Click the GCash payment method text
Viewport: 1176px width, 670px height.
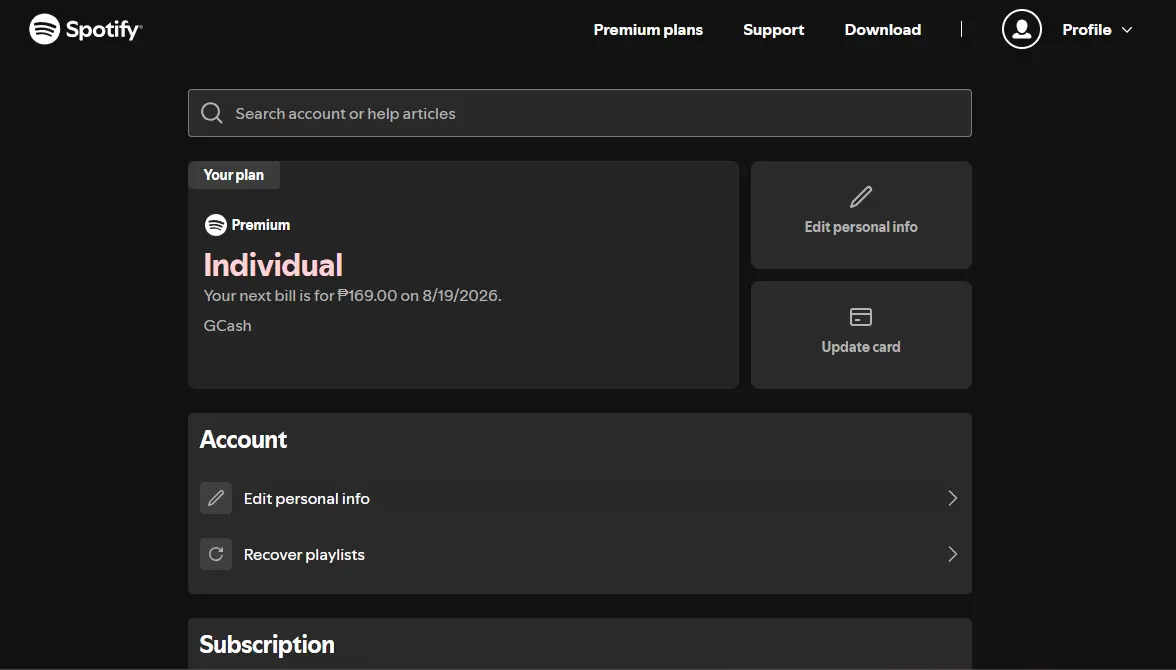coord(227,326)
